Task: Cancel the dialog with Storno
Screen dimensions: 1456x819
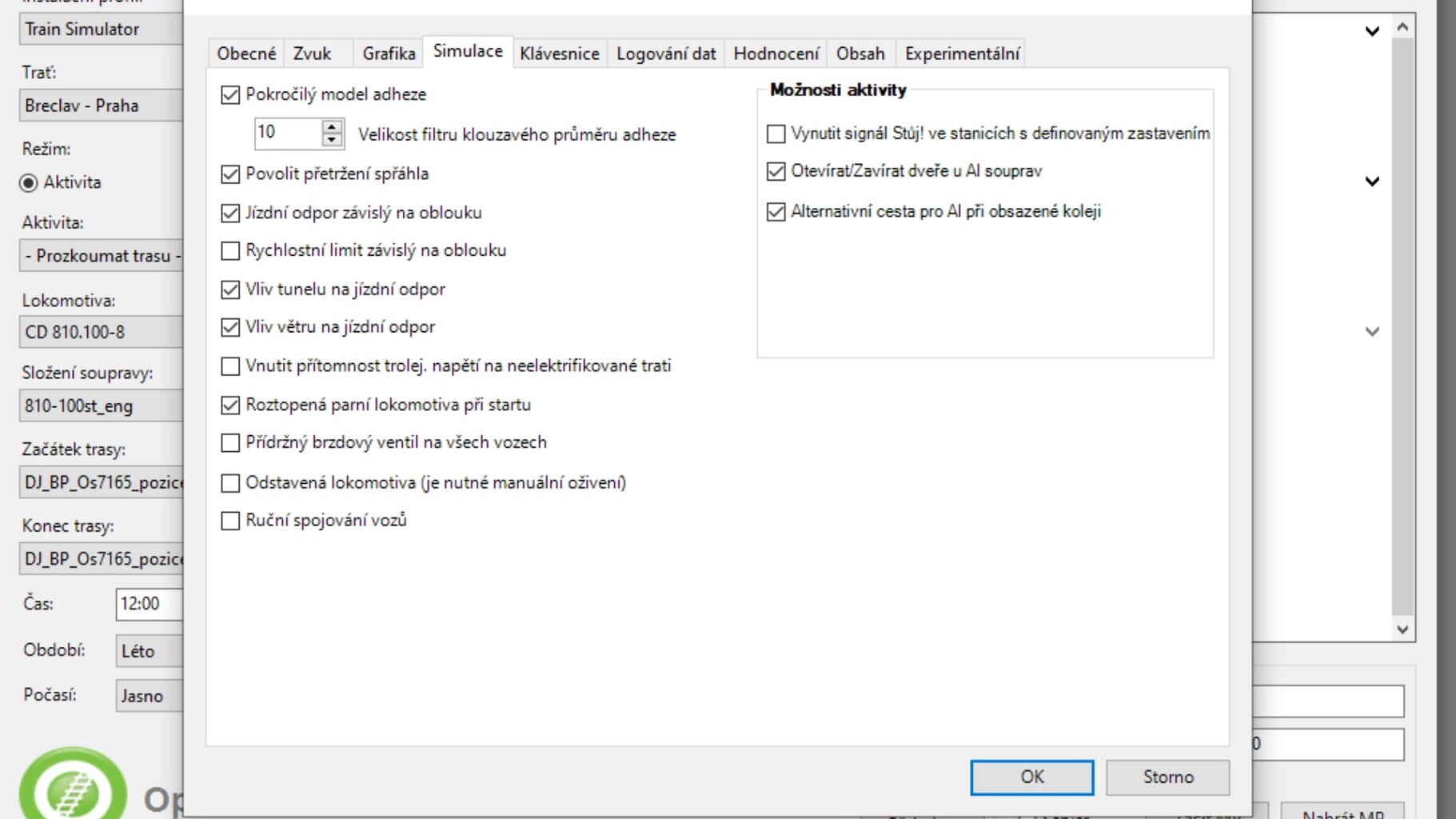Action: coord(1168,777)
